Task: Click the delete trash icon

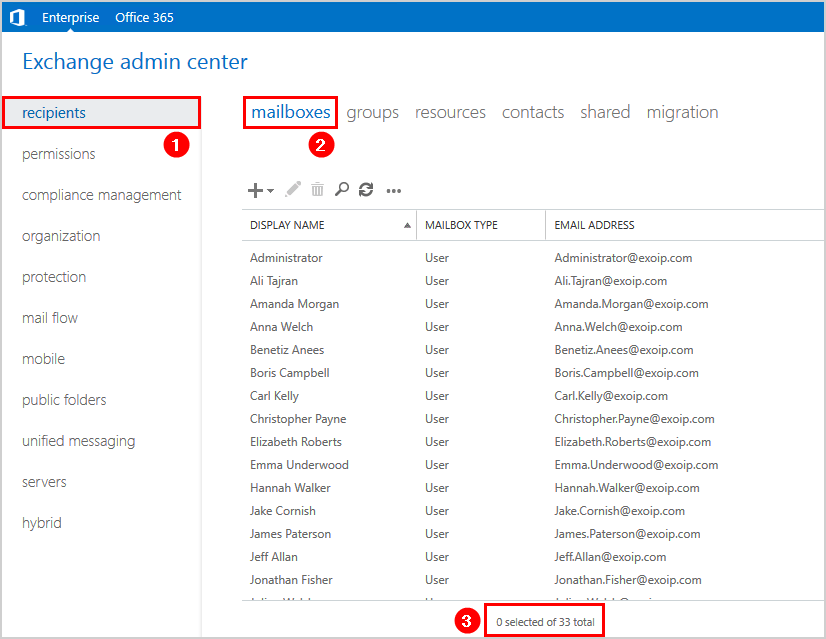Action: (316, 189)
